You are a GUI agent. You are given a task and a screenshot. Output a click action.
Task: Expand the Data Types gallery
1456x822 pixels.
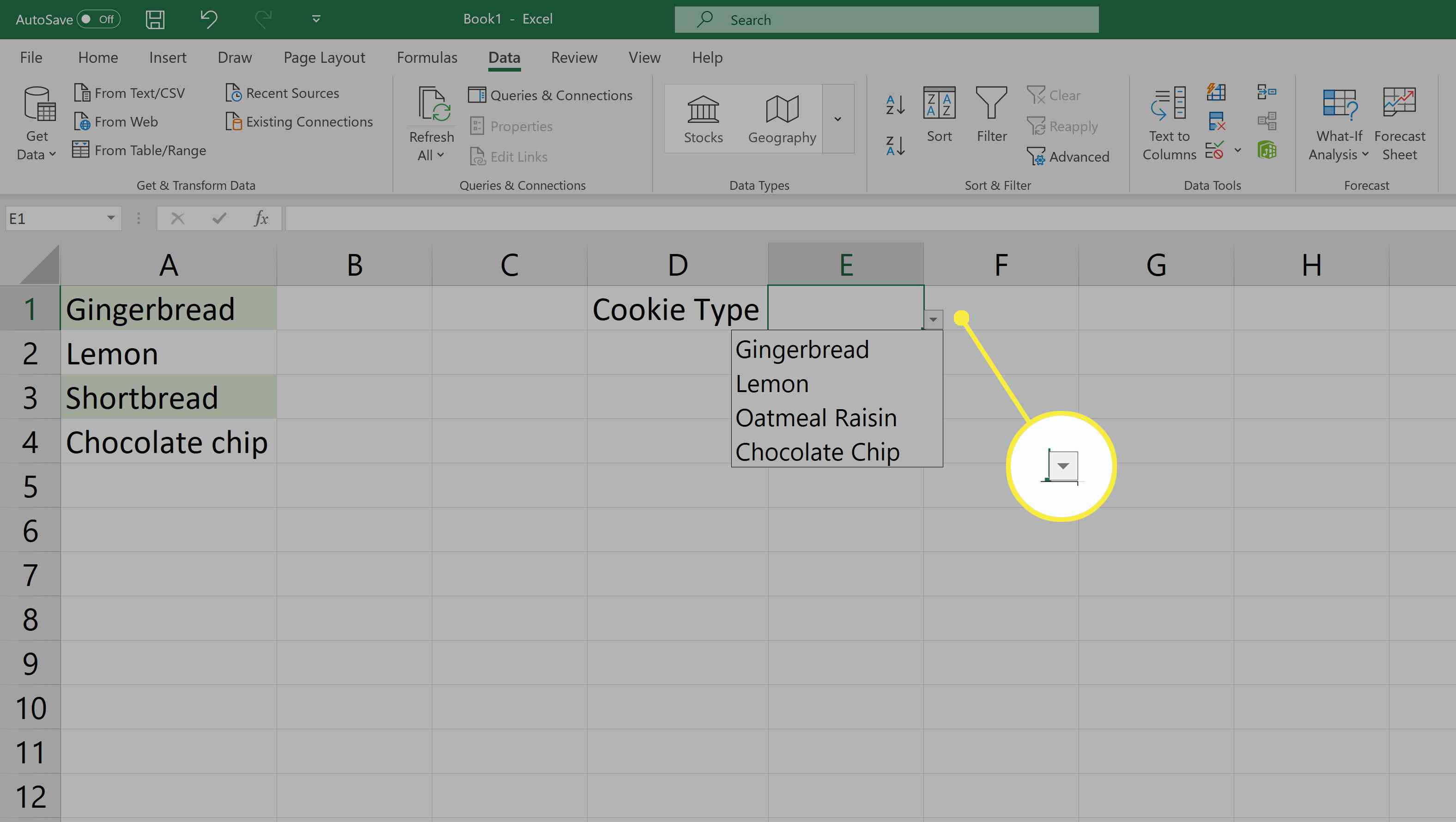837,119
